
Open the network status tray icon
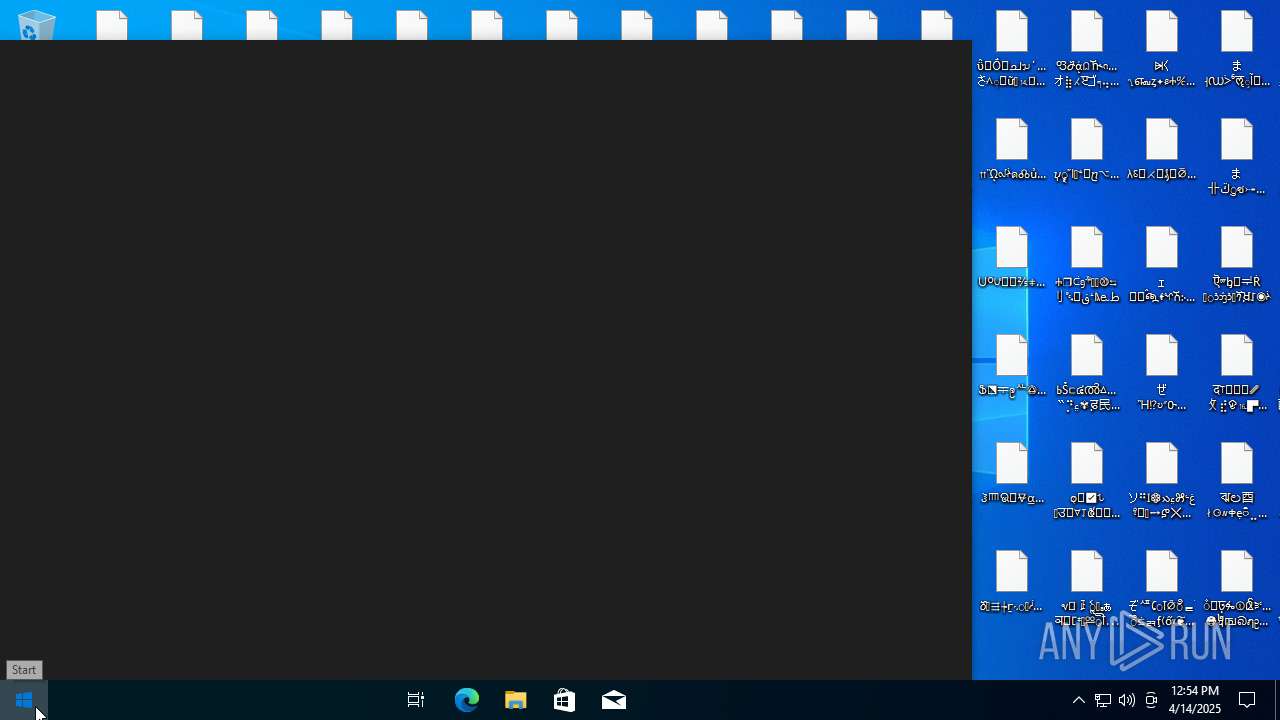[1102, 700]
